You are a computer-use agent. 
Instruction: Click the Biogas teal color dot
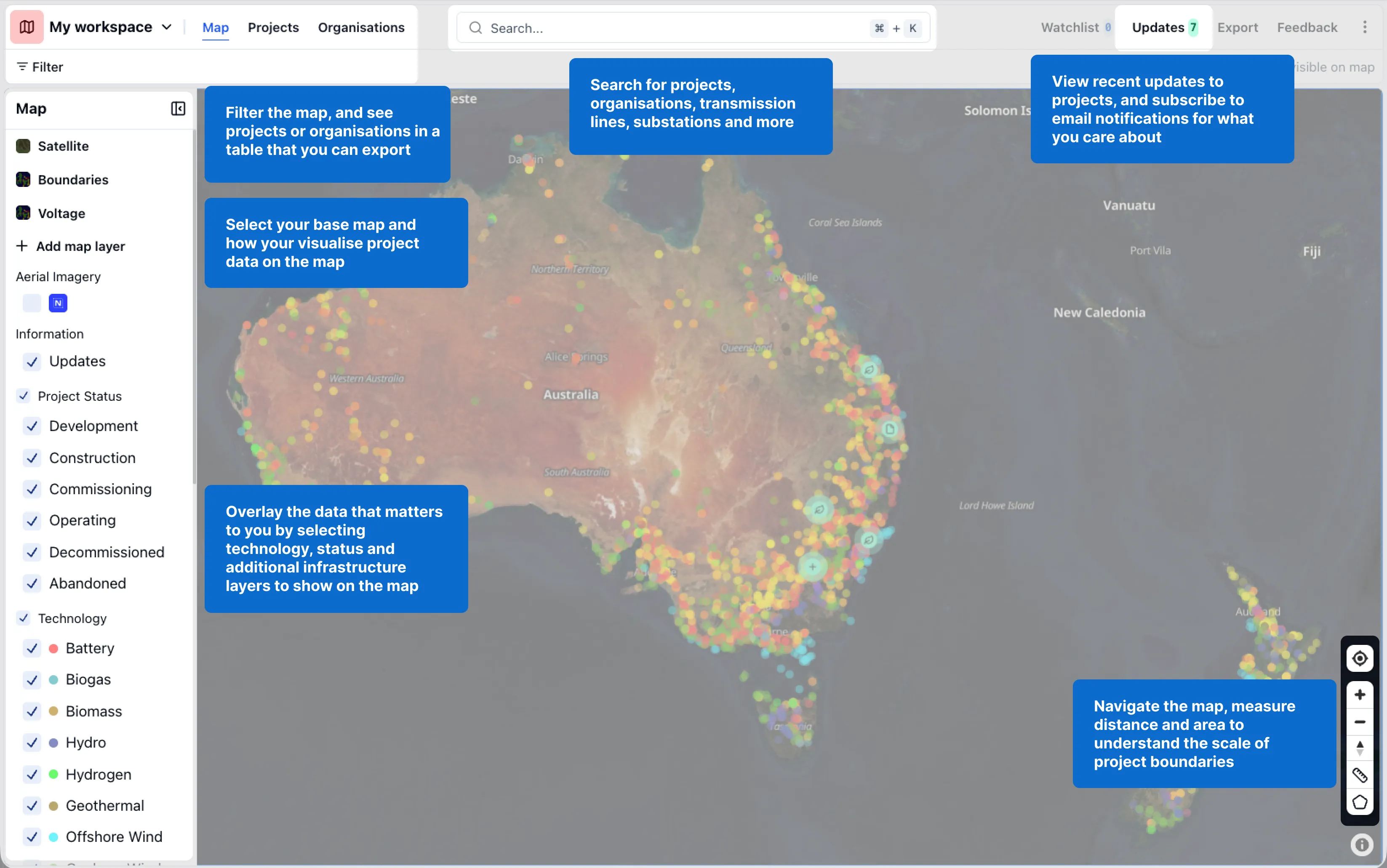pos(53,680)
